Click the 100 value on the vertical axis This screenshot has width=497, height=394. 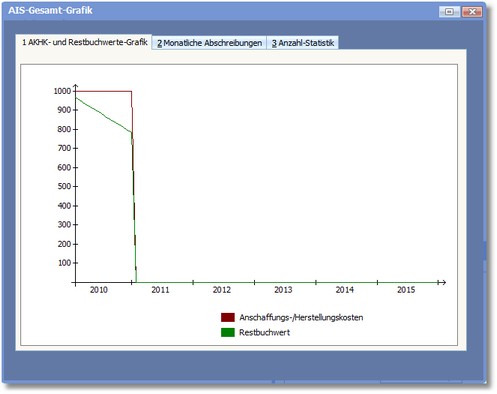[64, 263]
